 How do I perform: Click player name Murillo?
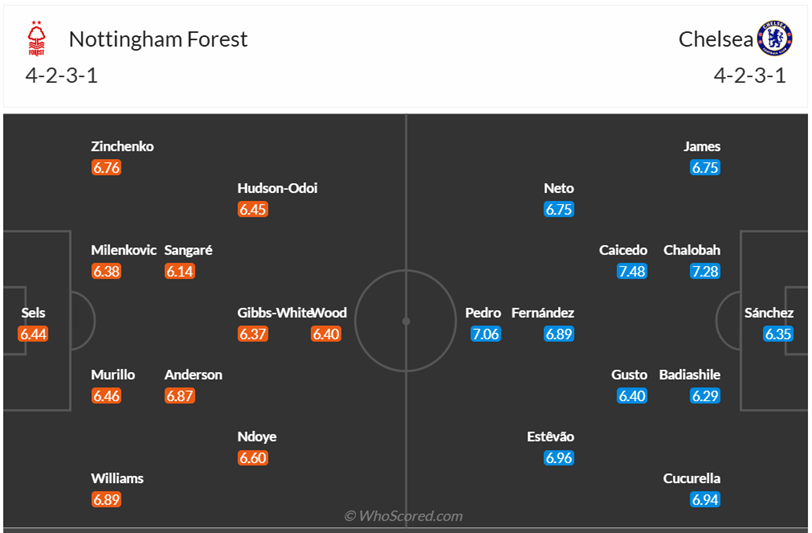[x=113, y=374]
